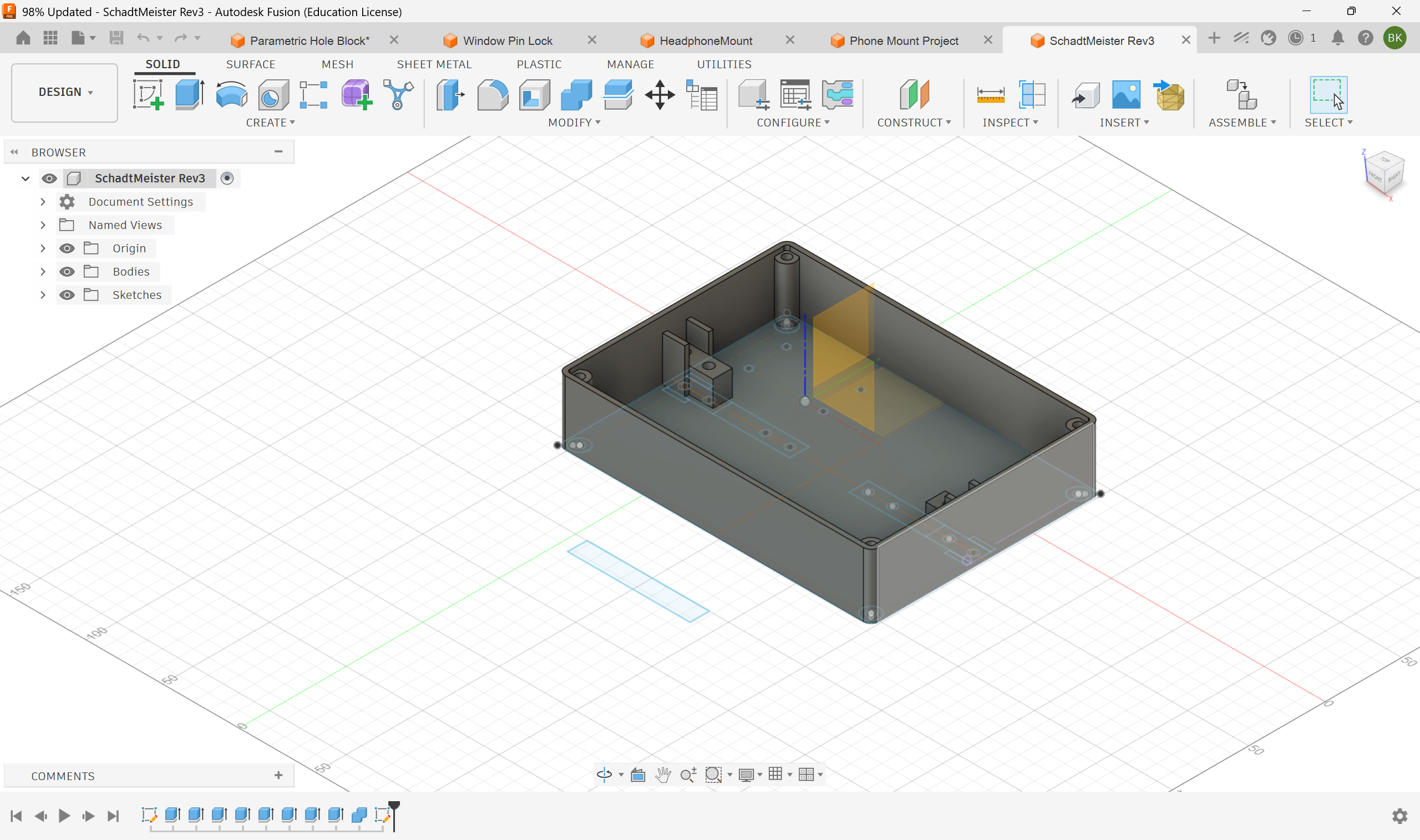
Task: Switch to the SURFACE tab
Action: 251,64
